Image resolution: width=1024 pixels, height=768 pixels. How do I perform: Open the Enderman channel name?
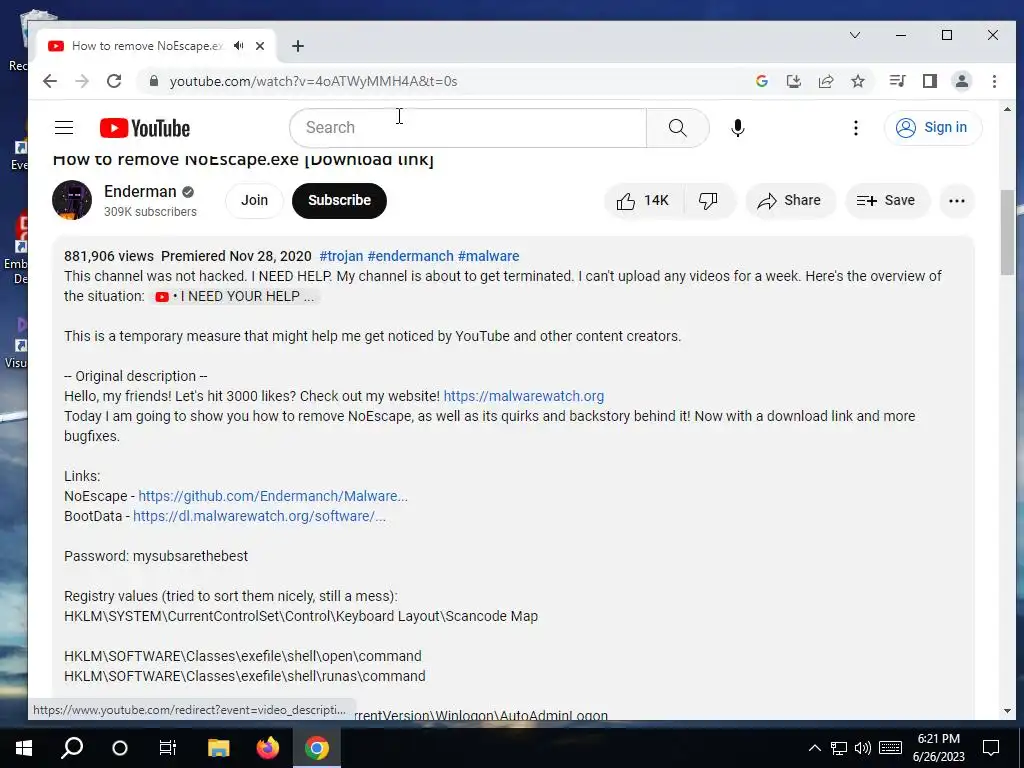pyautogui.click(x=140, y=191)
